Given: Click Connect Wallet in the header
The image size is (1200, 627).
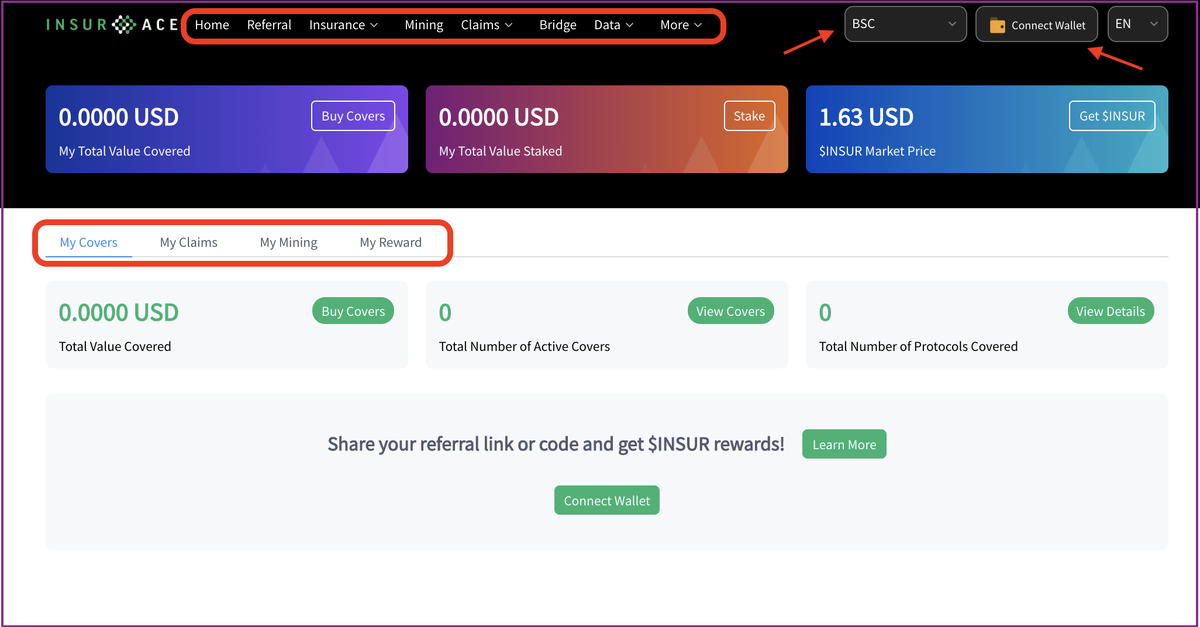Looking at the screenshot, I should (1037, 25).
